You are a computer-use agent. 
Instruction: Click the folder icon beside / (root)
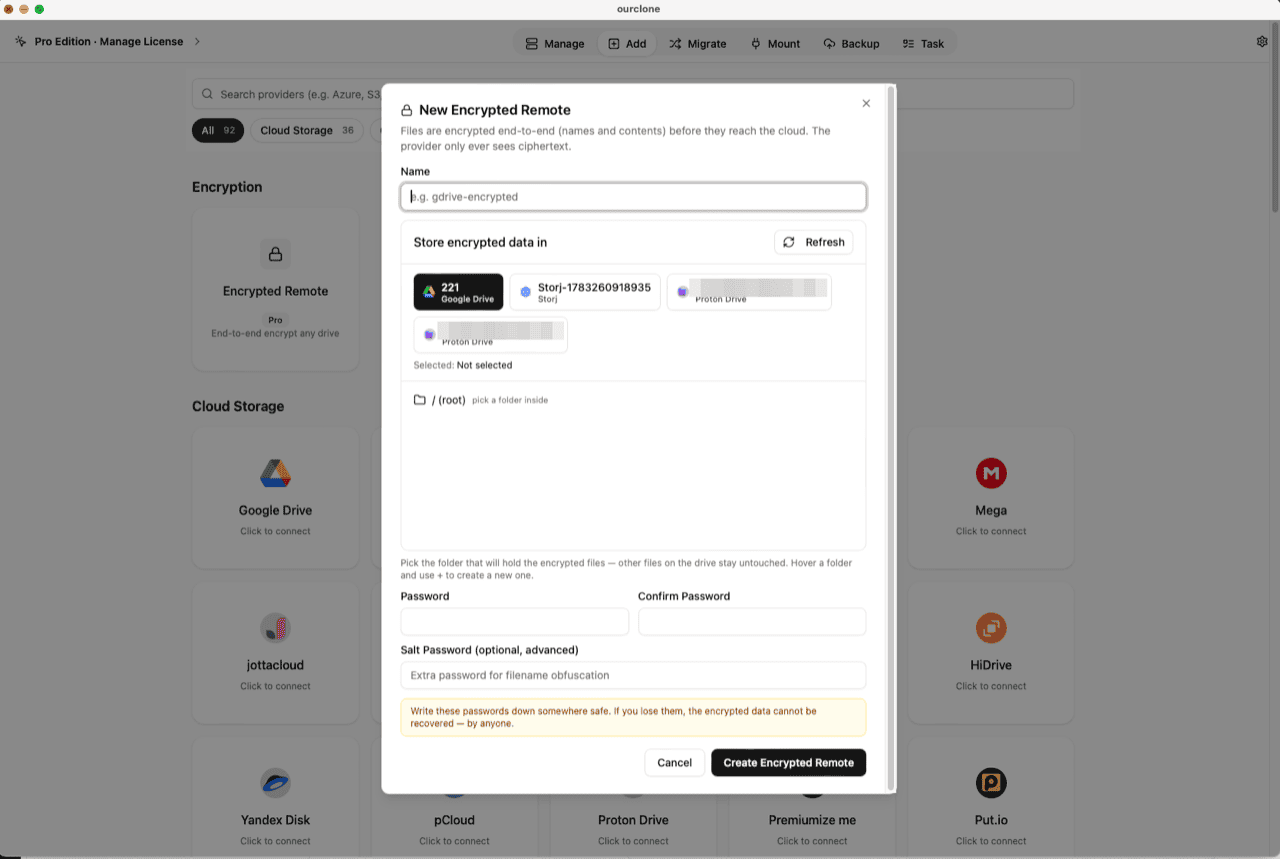420,400
